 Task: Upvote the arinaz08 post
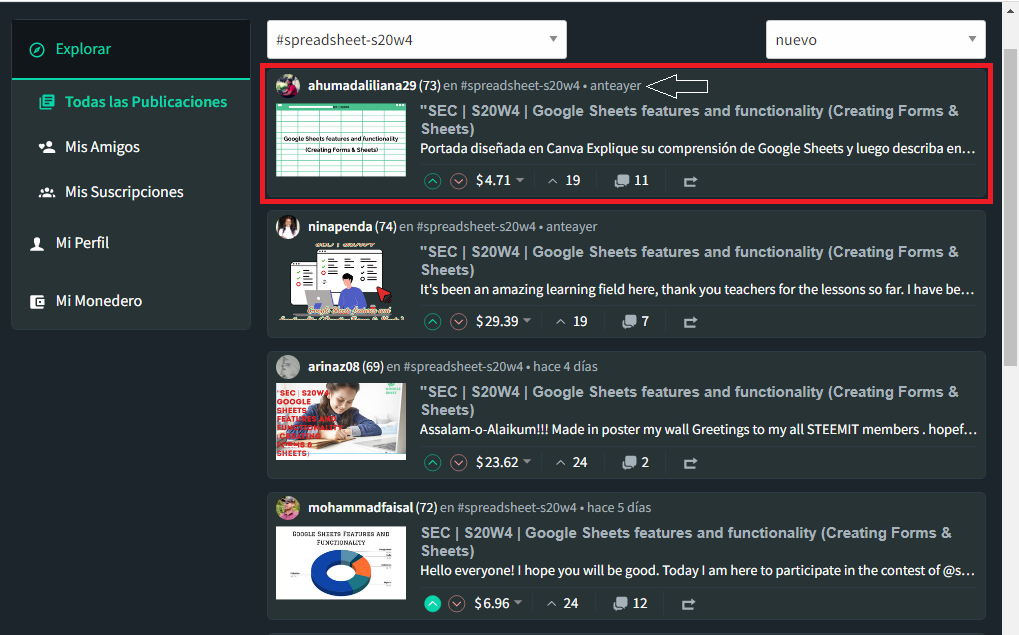pyautogui.click(x=432, y=463)
